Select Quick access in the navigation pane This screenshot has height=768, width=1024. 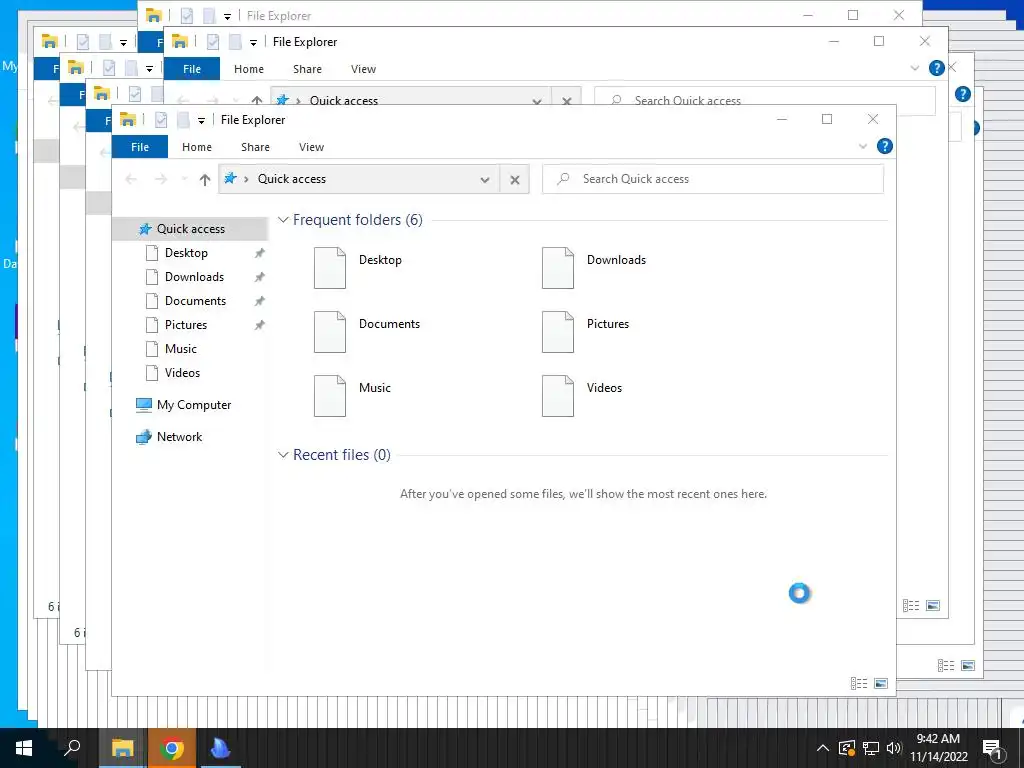pyautogui.click(x=190, y=229)
